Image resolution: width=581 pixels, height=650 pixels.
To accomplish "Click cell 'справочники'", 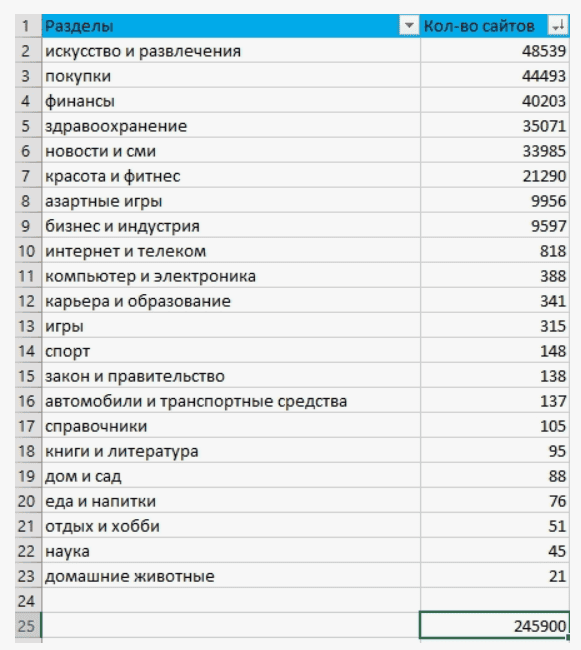I will click(x=231, y=426).
